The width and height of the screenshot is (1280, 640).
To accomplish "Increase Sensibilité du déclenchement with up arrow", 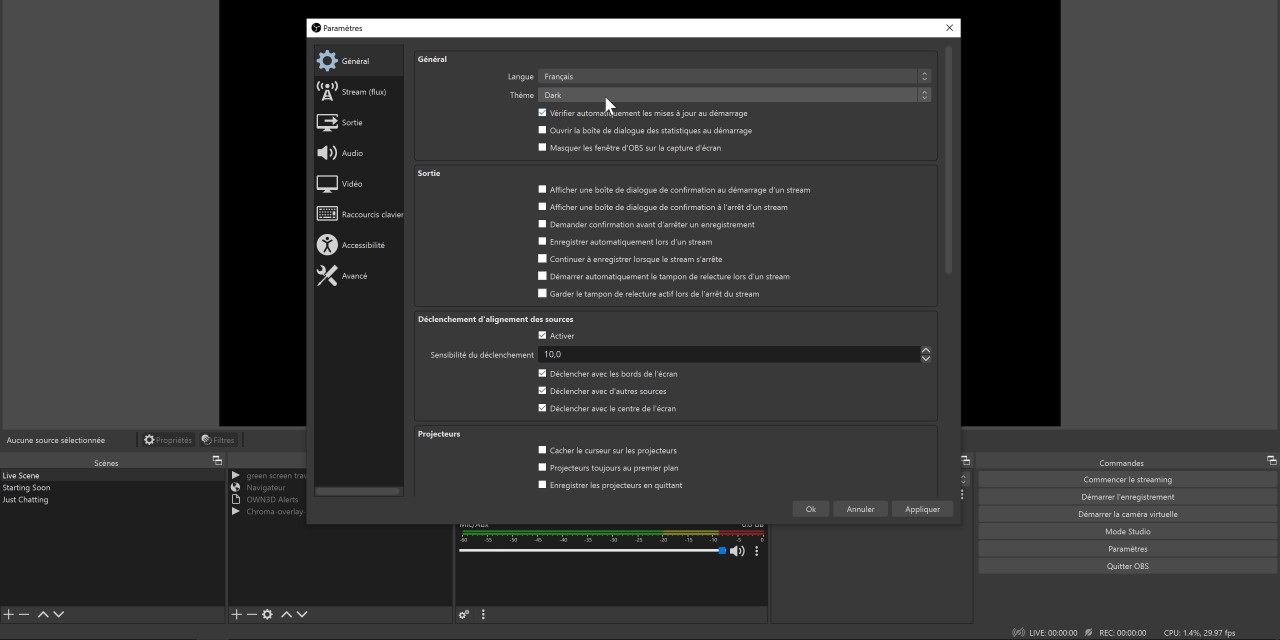I will pos(925,350).
